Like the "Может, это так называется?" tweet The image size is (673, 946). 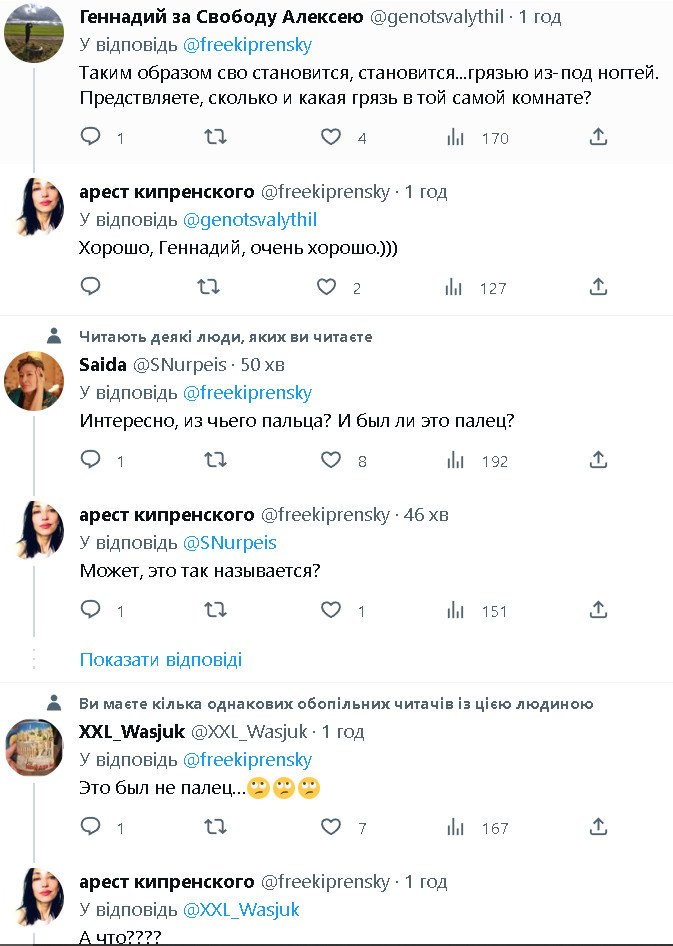331,610
